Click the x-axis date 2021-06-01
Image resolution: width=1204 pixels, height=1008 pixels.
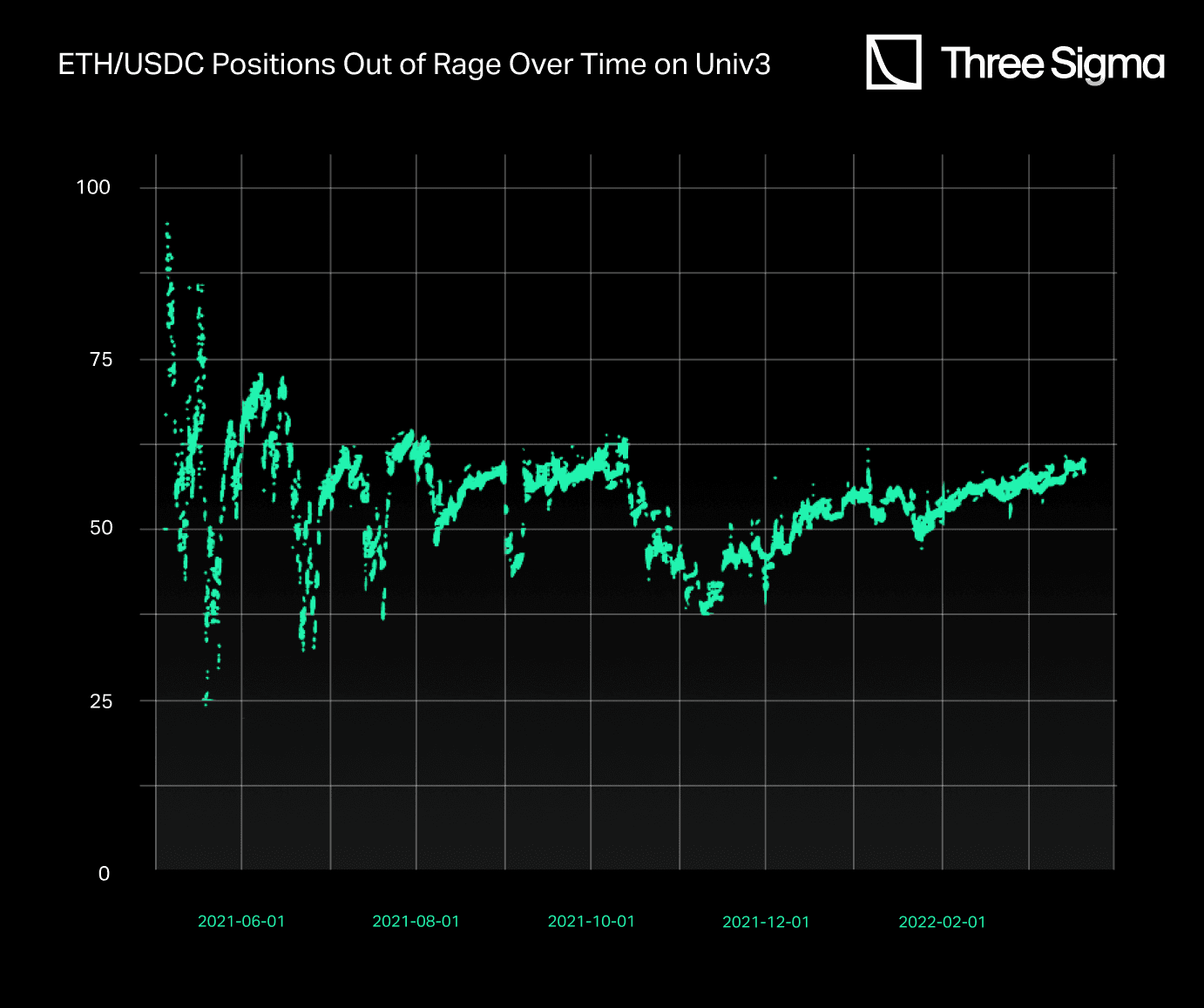(241, 922)
